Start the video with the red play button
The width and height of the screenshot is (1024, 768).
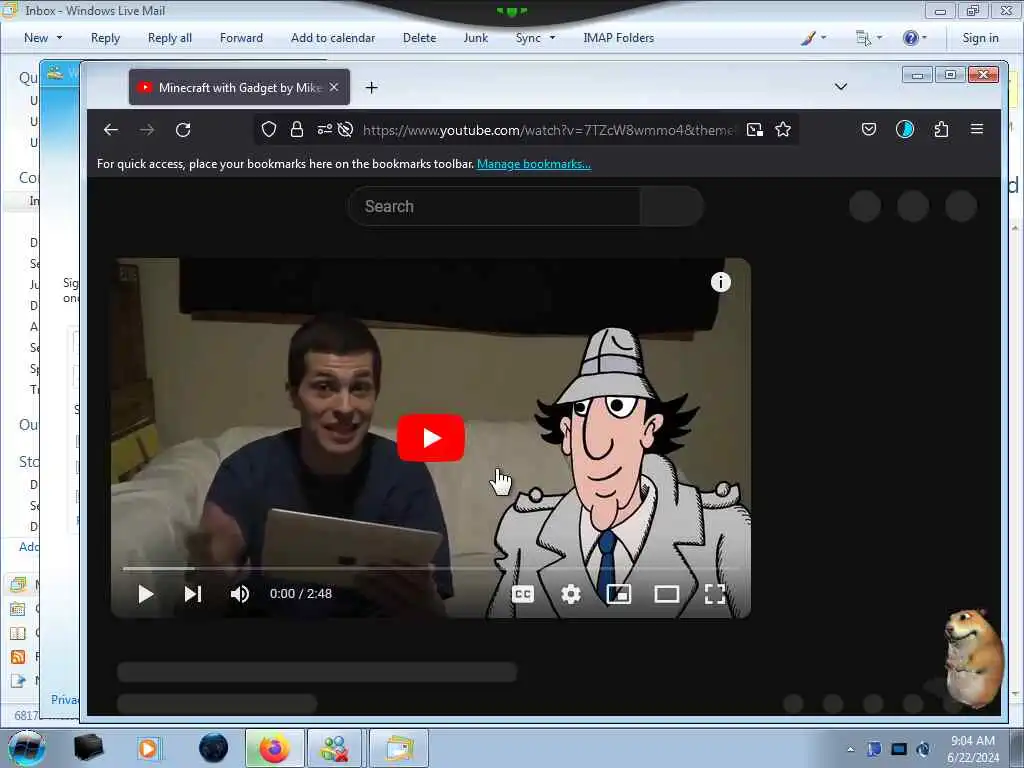point(431,438)
